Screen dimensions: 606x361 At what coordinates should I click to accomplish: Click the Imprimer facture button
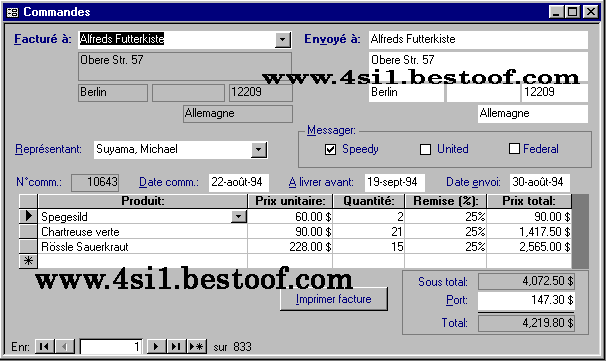tap(334, 299)
